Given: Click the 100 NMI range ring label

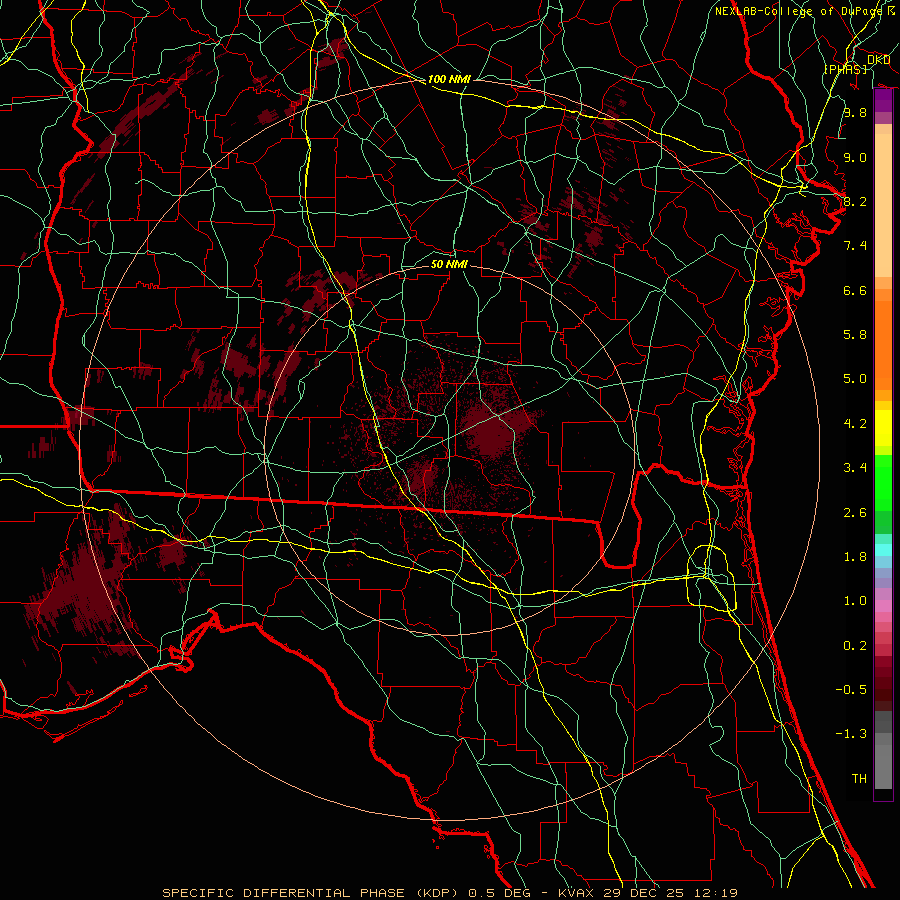Looking at the screenshot, I should click(449, 79).
